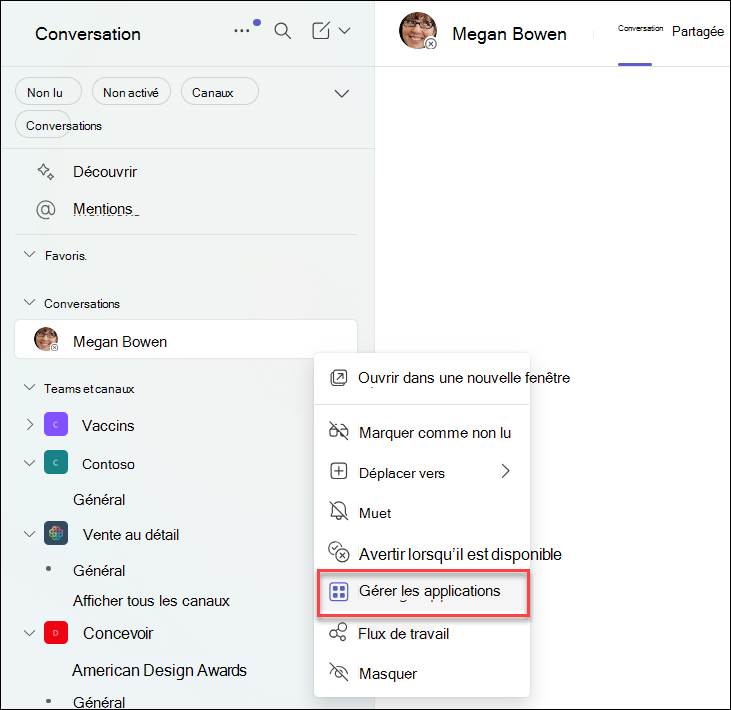Open the Contoso team
The height and width of the screenshot is (710, 731).
coord(108,464)
